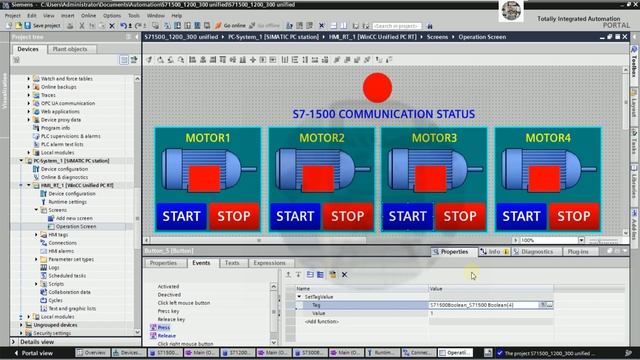Click the Add function placeholder row
The image size is (640, 360).
(322, 322)
